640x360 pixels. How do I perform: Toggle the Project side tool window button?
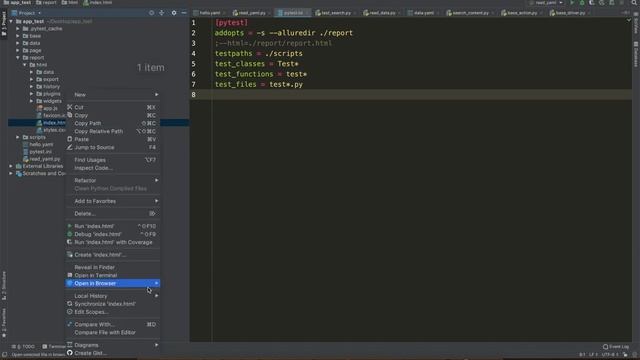pos(4,23)
